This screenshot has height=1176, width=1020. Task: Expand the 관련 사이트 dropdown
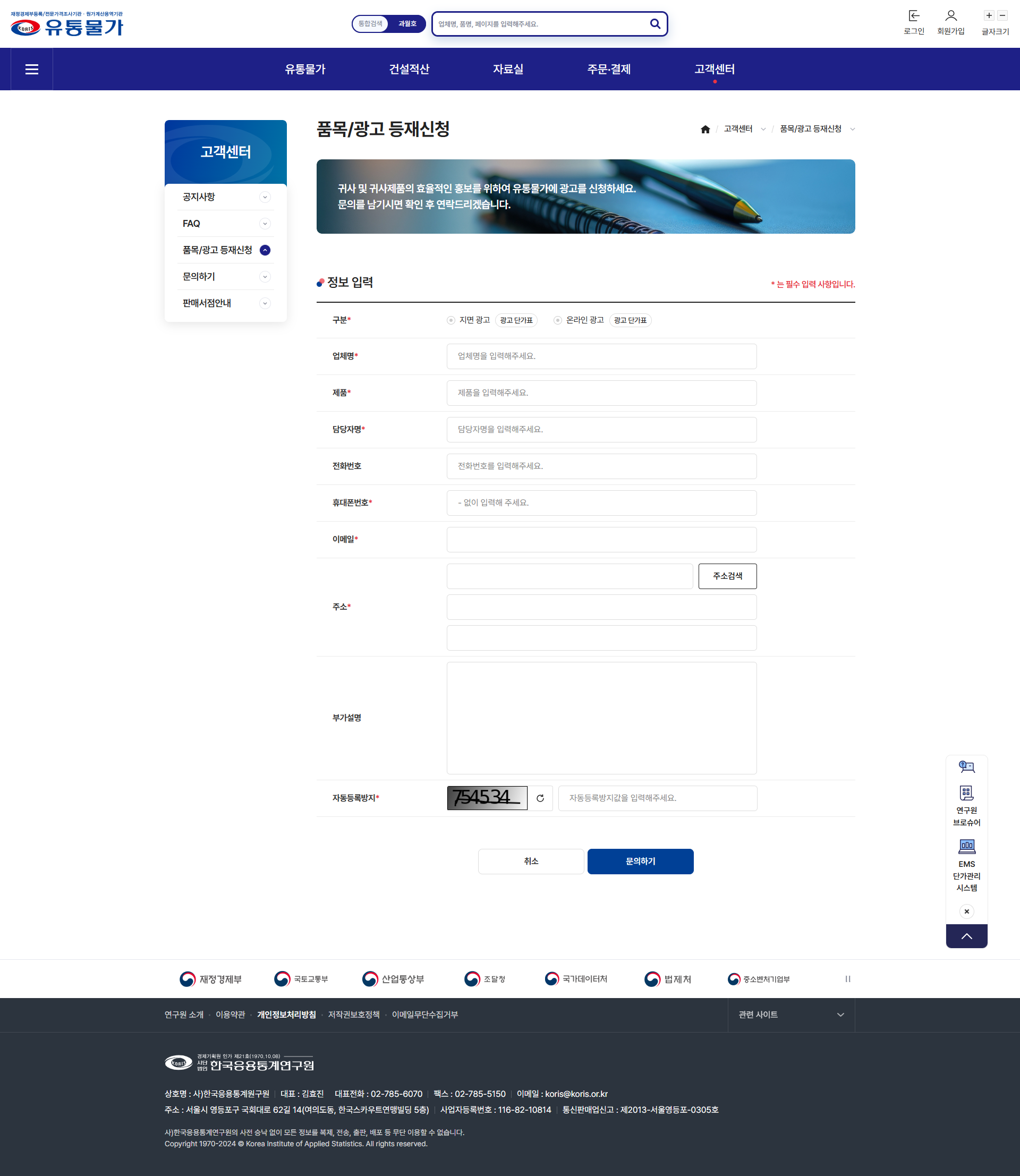pos(790,1015)
